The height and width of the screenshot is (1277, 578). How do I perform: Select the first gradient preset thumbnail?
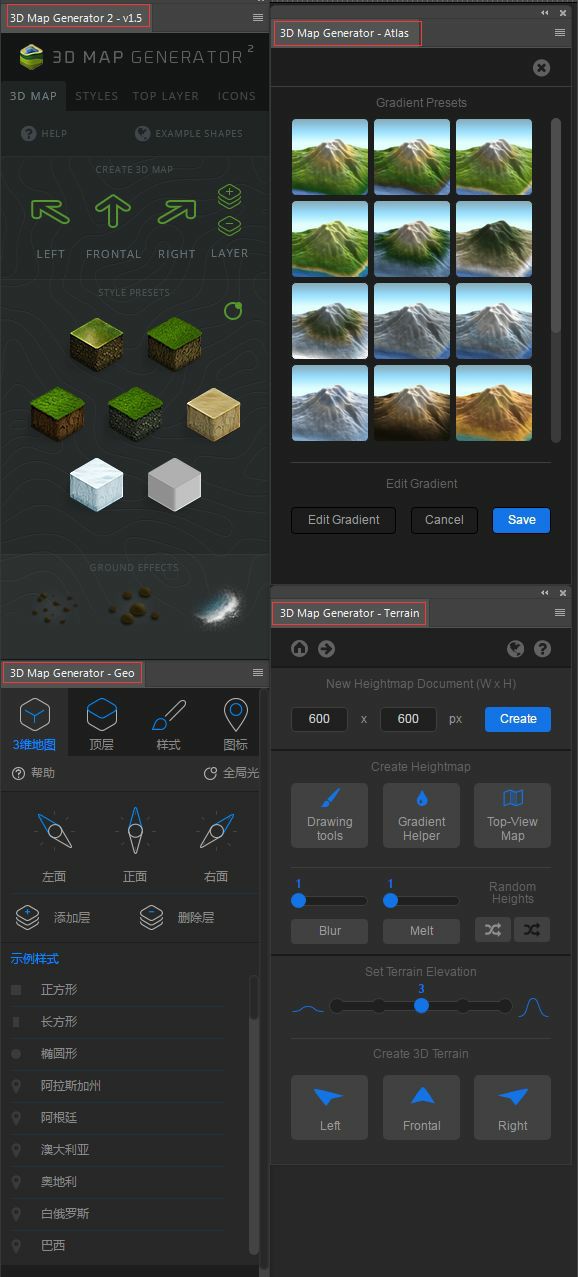pyautogui.click(x=330, y=157)
